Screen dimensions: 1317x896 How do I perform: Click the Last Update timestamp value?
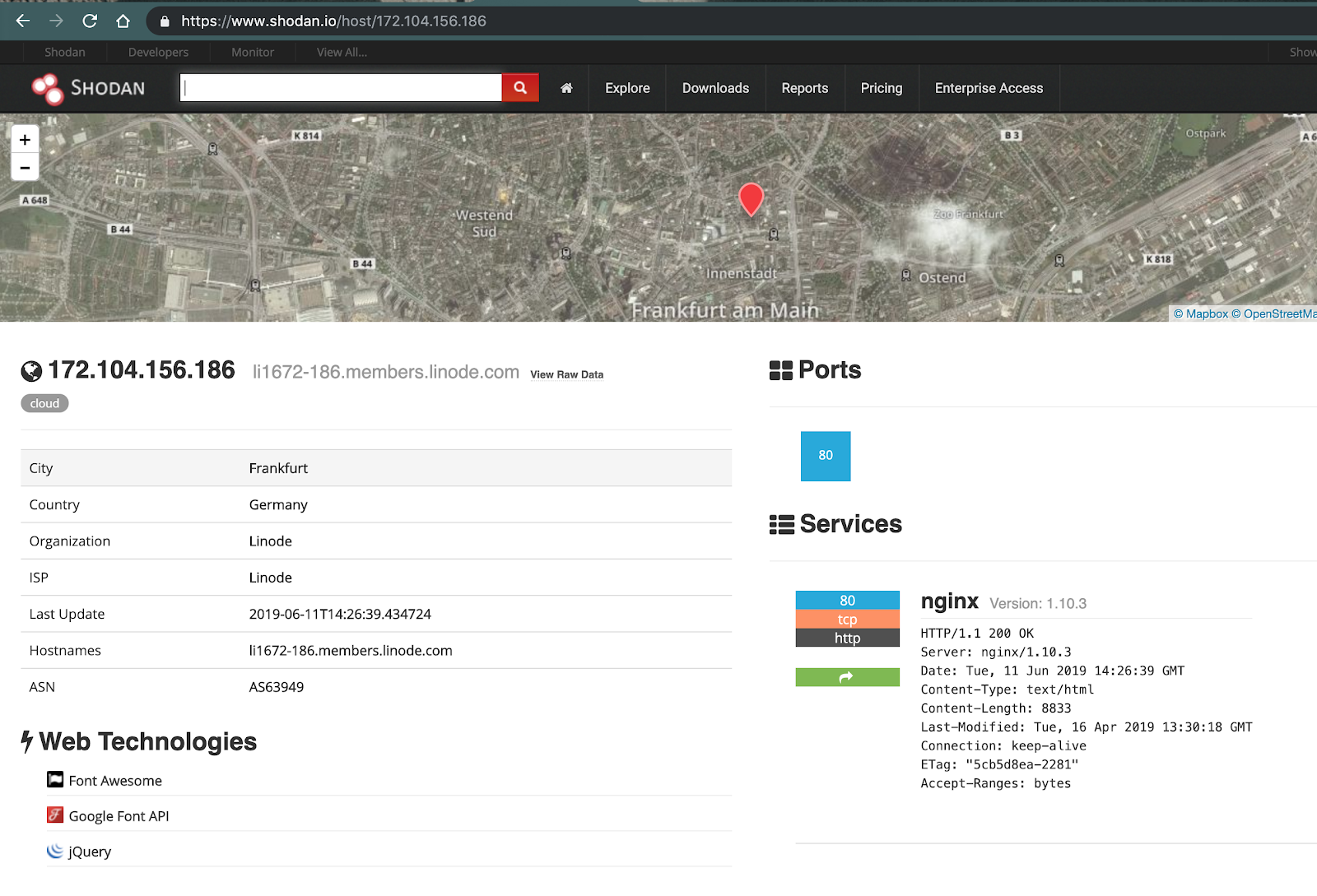click(340, 614)
